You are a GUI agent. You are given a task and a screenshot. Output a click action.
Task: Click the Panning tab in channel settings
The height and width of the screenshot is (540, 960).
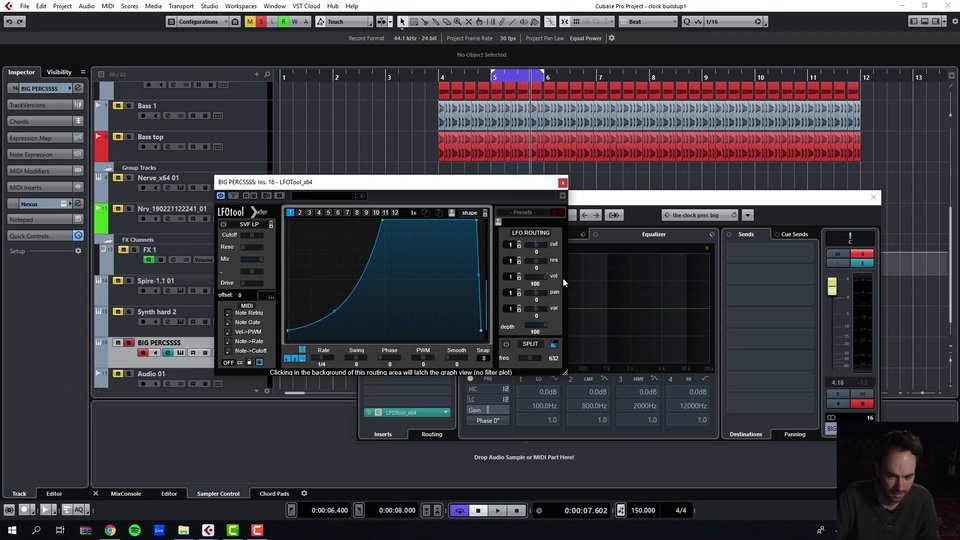pos(795,434)
